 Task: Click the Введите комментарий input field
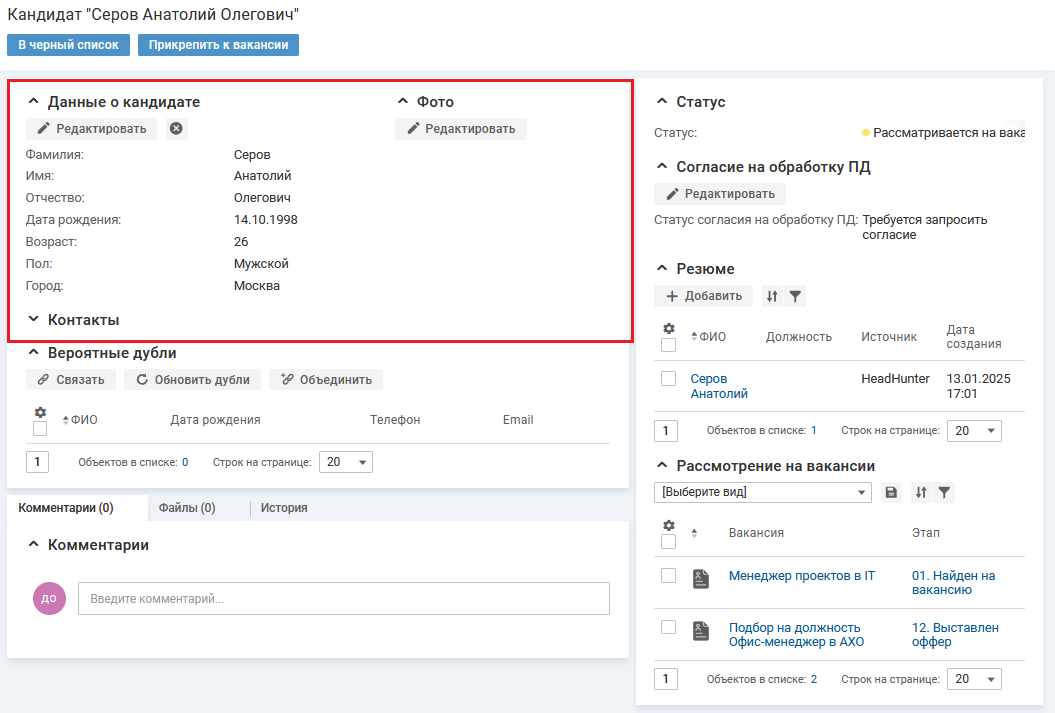[343, 599]
